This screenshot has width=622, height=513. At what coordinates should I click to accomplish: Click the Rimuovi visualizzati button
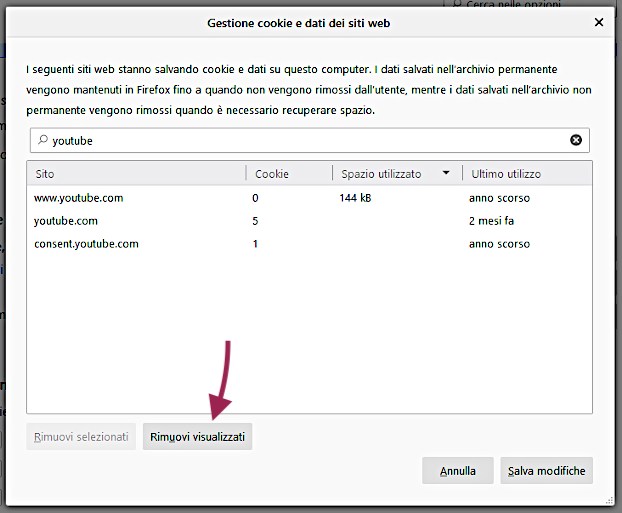(x=197, y=436)
